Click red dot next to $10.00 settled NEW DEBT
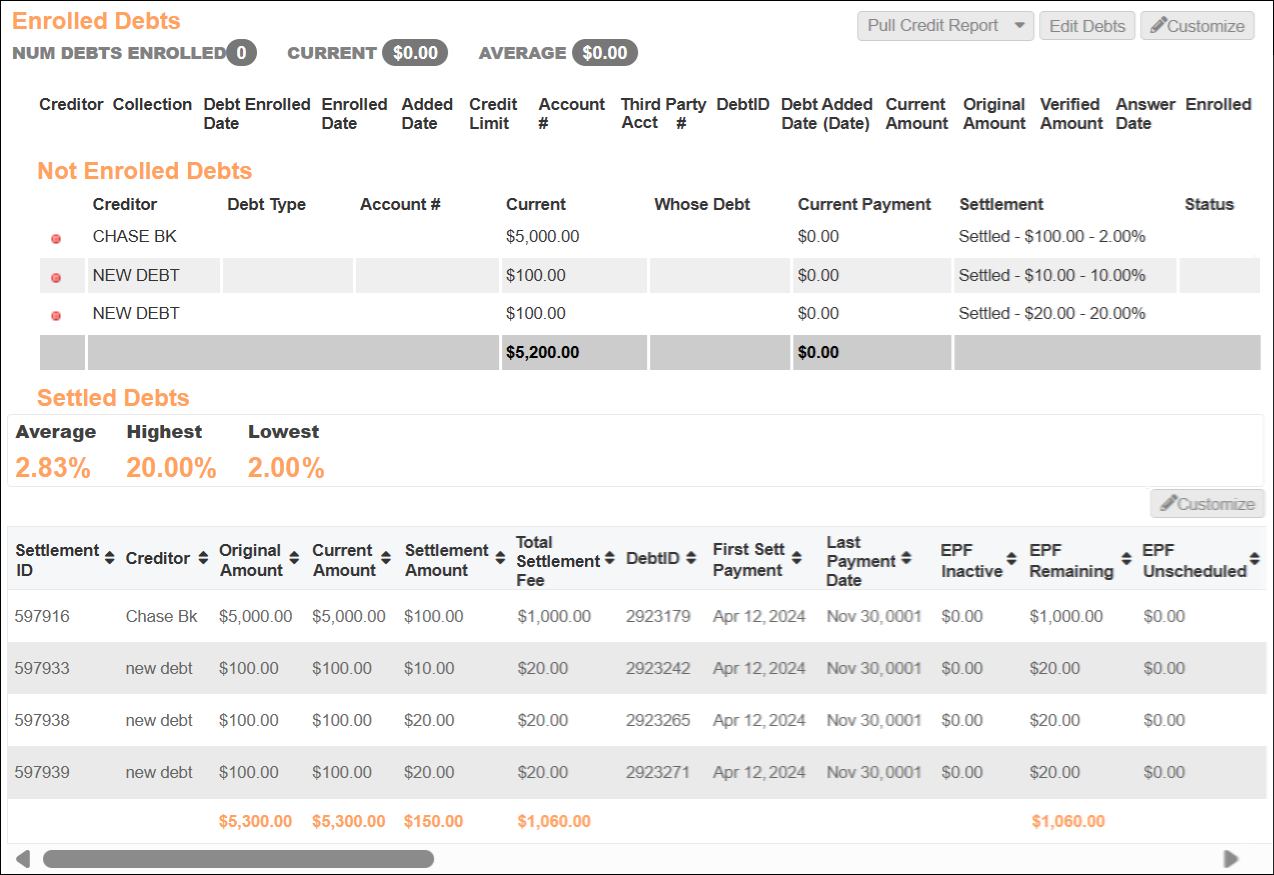The image size is (1274, 875). (x=56, y=278)
